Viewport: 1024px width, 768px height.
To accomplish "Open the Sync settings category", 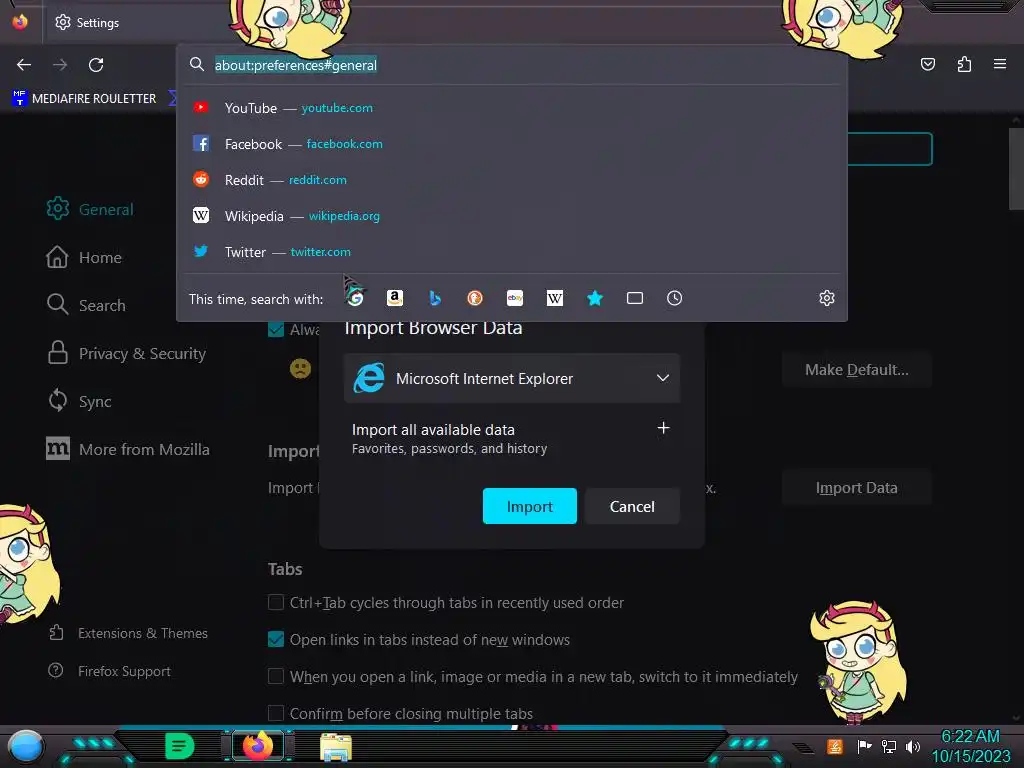I will pyautogui.click(x=79, y=401).
